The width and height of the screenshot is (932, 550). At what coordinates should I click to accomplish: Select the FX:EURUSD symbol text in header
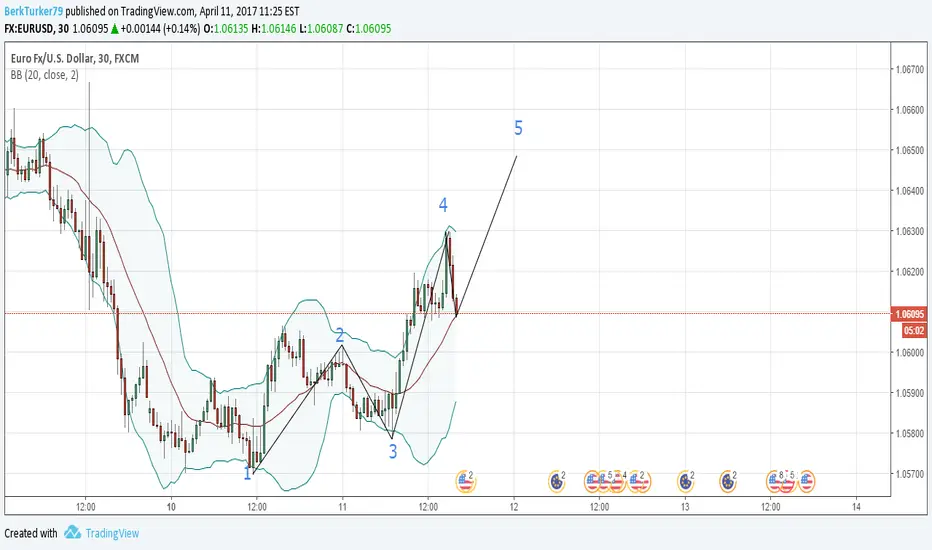point(28,29)
